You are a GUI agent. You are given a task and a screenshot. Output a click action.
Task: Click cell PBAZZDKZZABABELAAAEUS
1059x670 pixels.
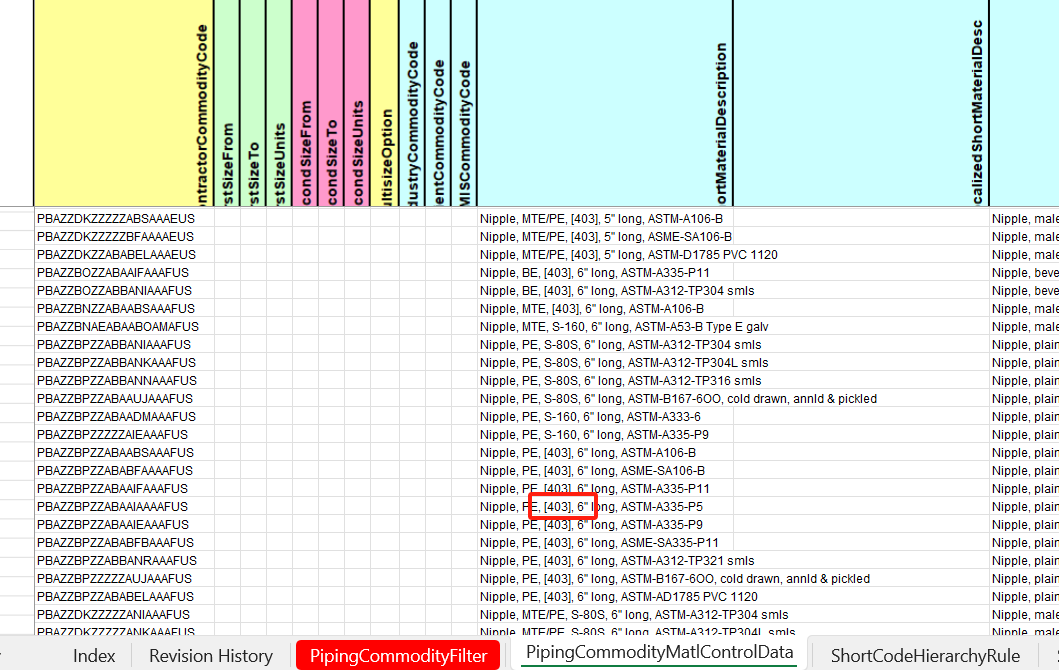pyautogui.click(x=124, y=255)
